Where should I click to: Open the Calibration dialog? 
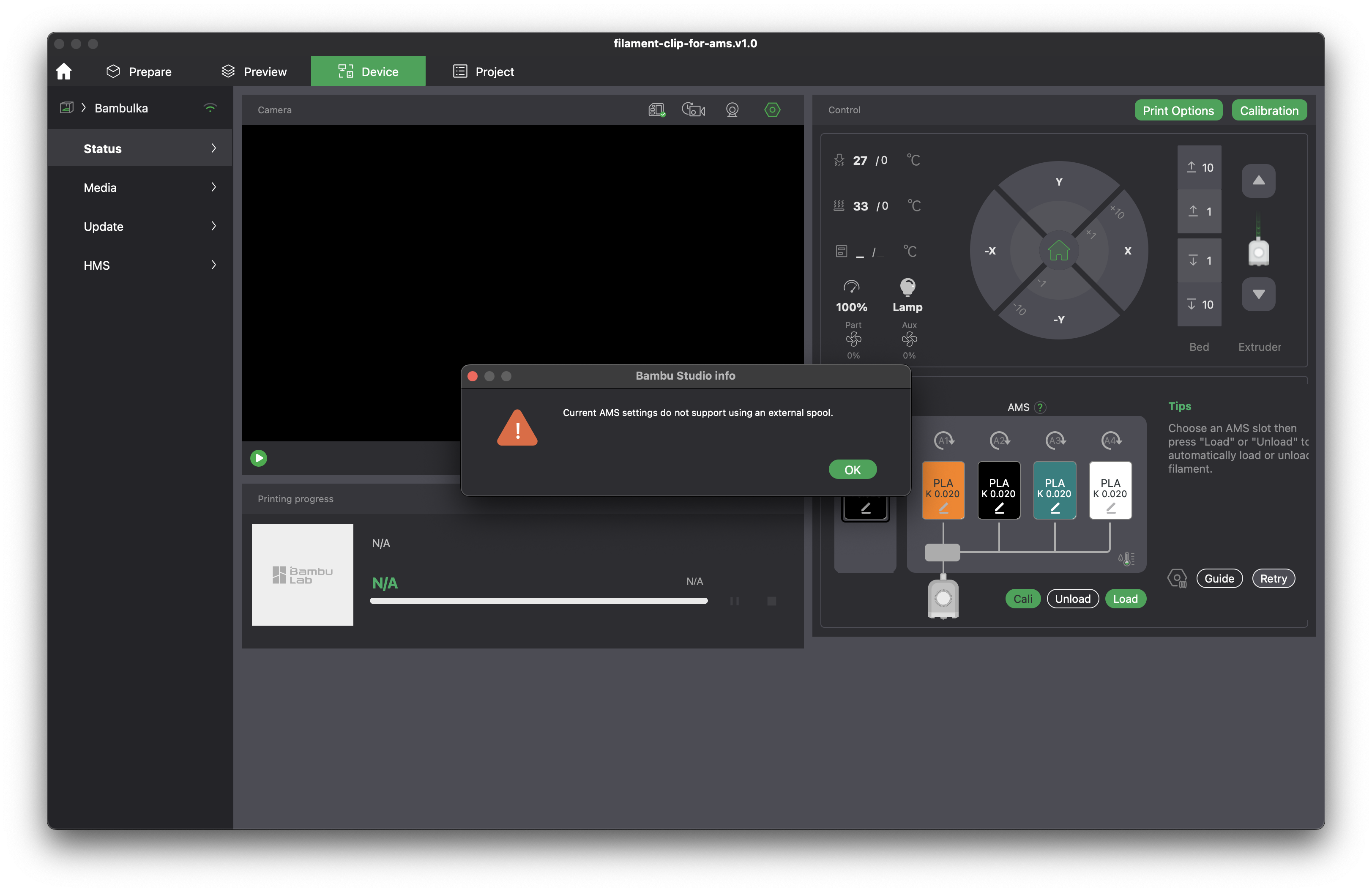pos(1269,110)
